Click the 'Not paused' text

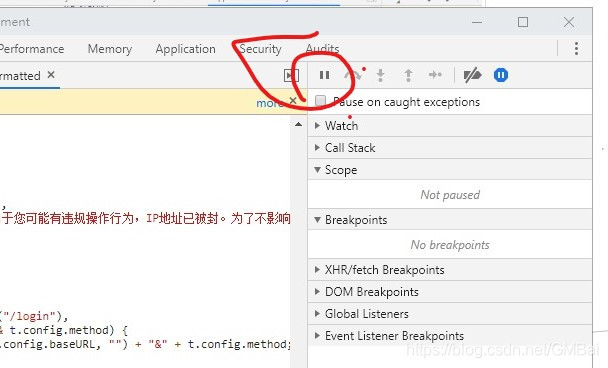point(450,195)
